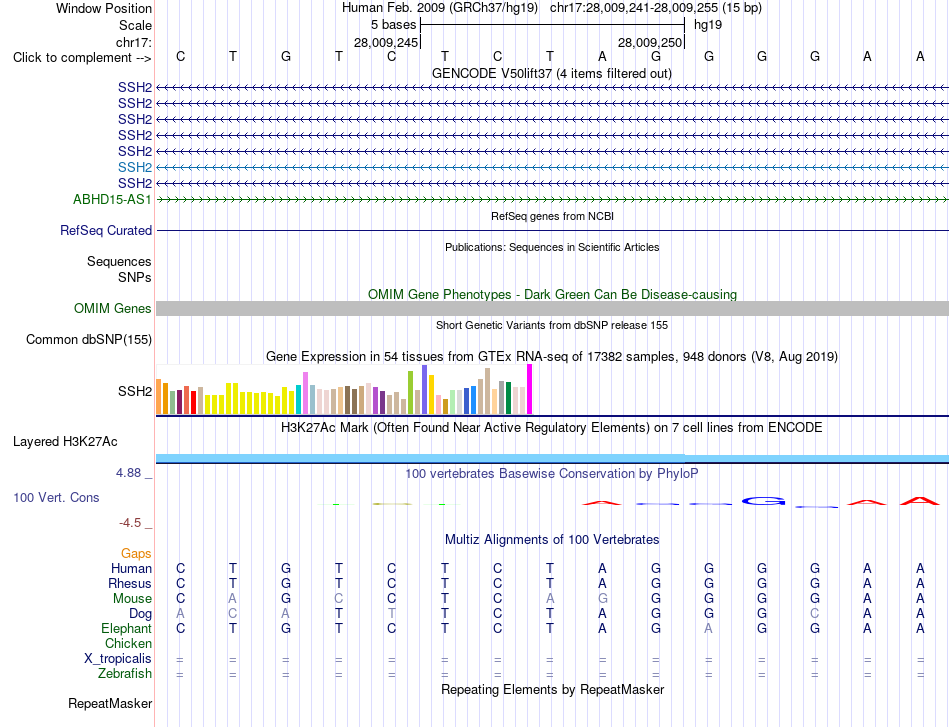Click GENCODE V50lift37 track title
The height and width of the screenshot is (727, 950).
click(551, 73)
